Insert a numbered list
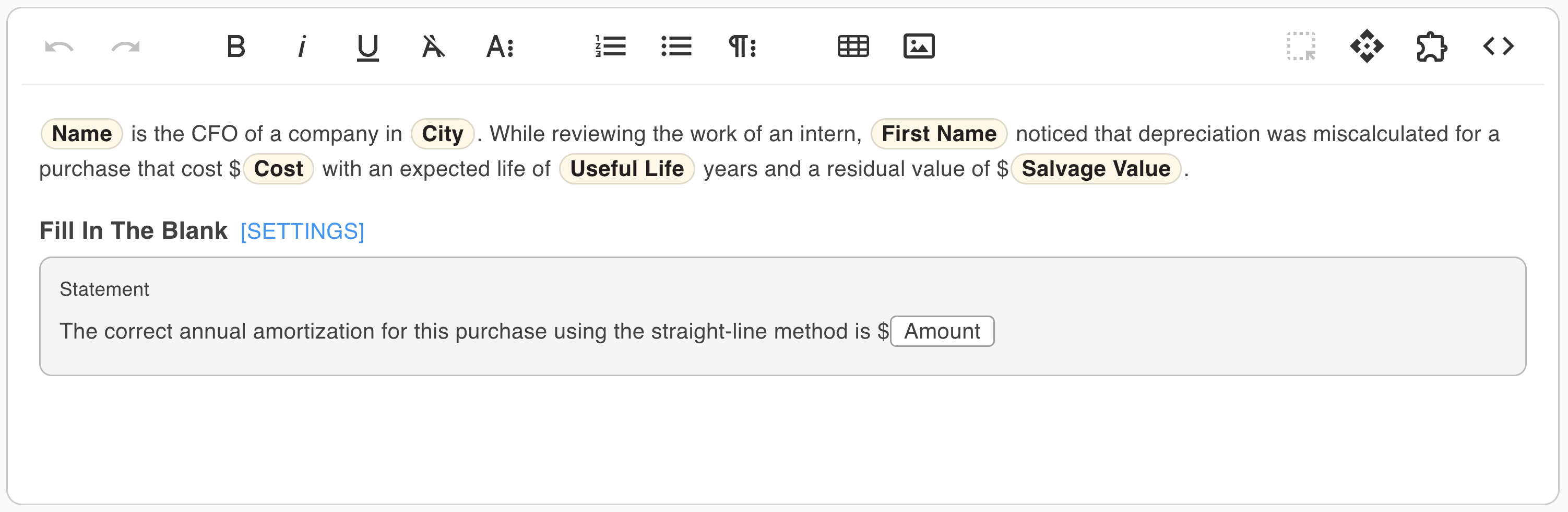Image resolution: width=1568 pixels, height=512 pixels. click(x=611, y=46)
